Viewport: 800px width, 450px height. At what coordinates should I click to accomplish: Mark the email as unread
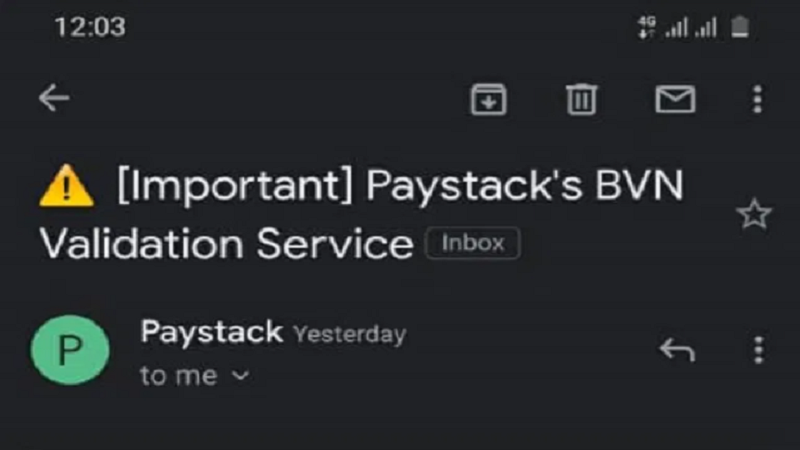(675, 98)
